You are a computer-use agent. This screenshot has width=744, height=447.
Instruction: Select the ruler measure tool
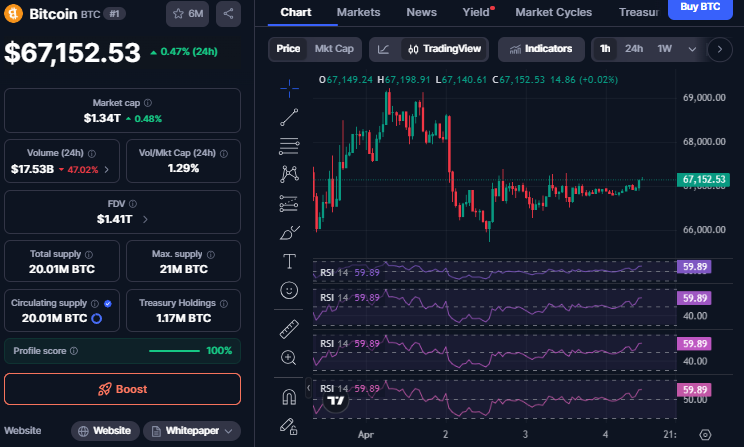[x=289, y=329]
